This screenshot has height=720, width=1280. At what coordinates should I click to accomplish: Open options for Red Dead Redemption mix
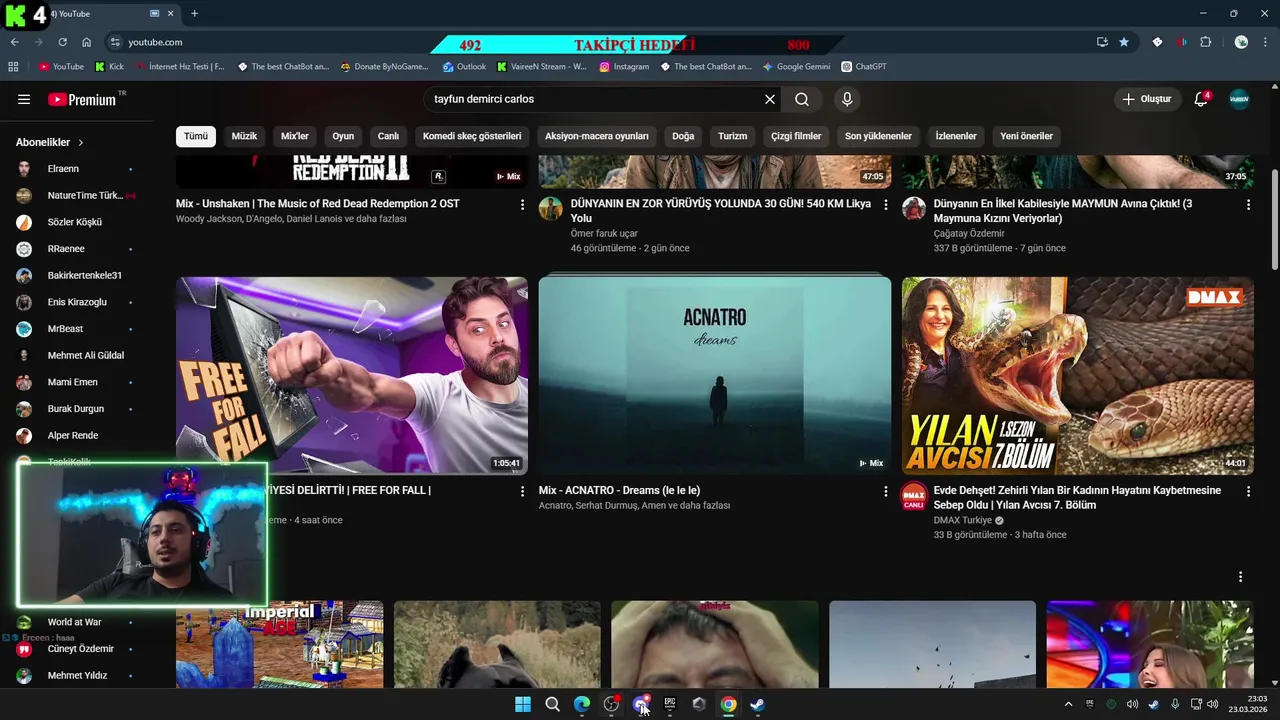coord(522,204)
